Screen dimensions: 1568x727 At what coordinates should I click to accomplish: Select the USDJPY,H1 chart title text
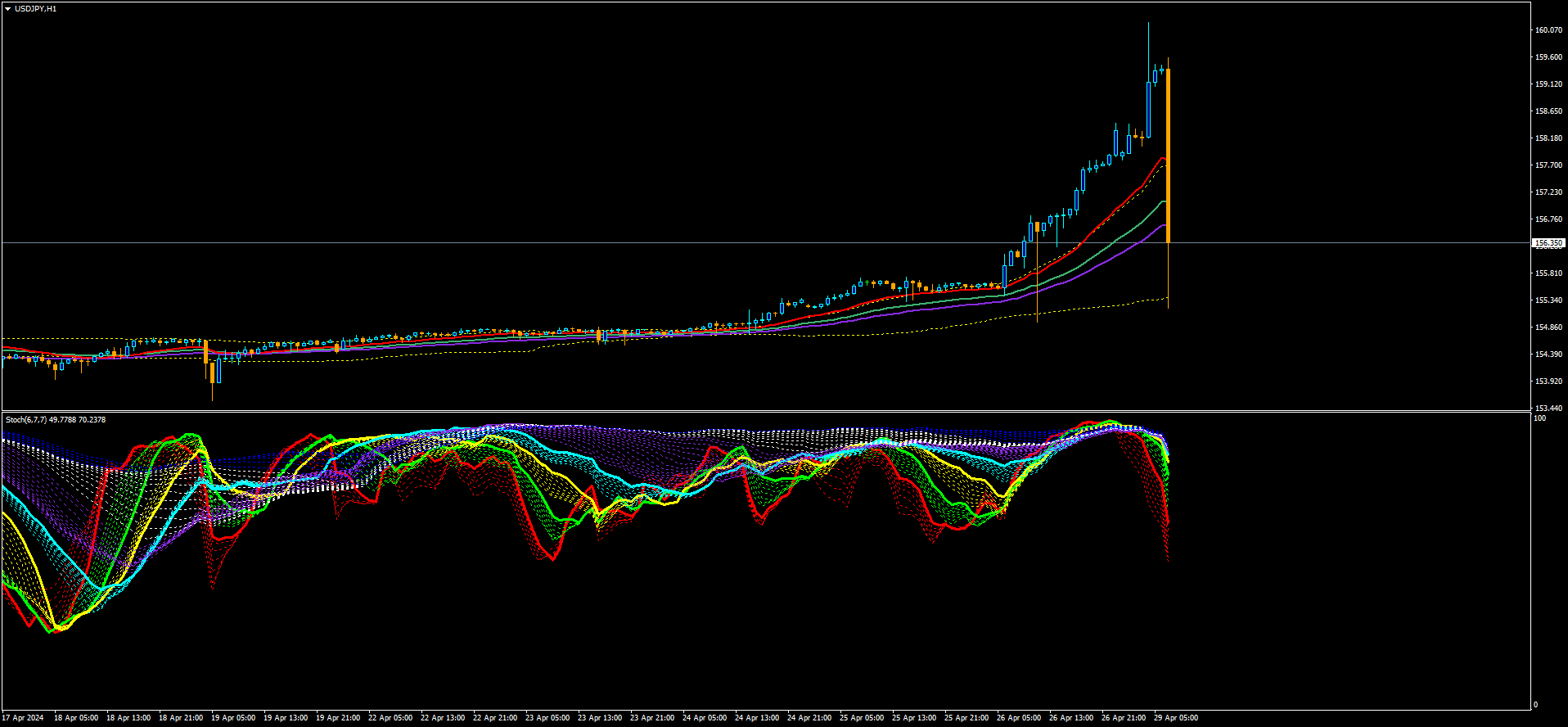[x=35, y=9]
